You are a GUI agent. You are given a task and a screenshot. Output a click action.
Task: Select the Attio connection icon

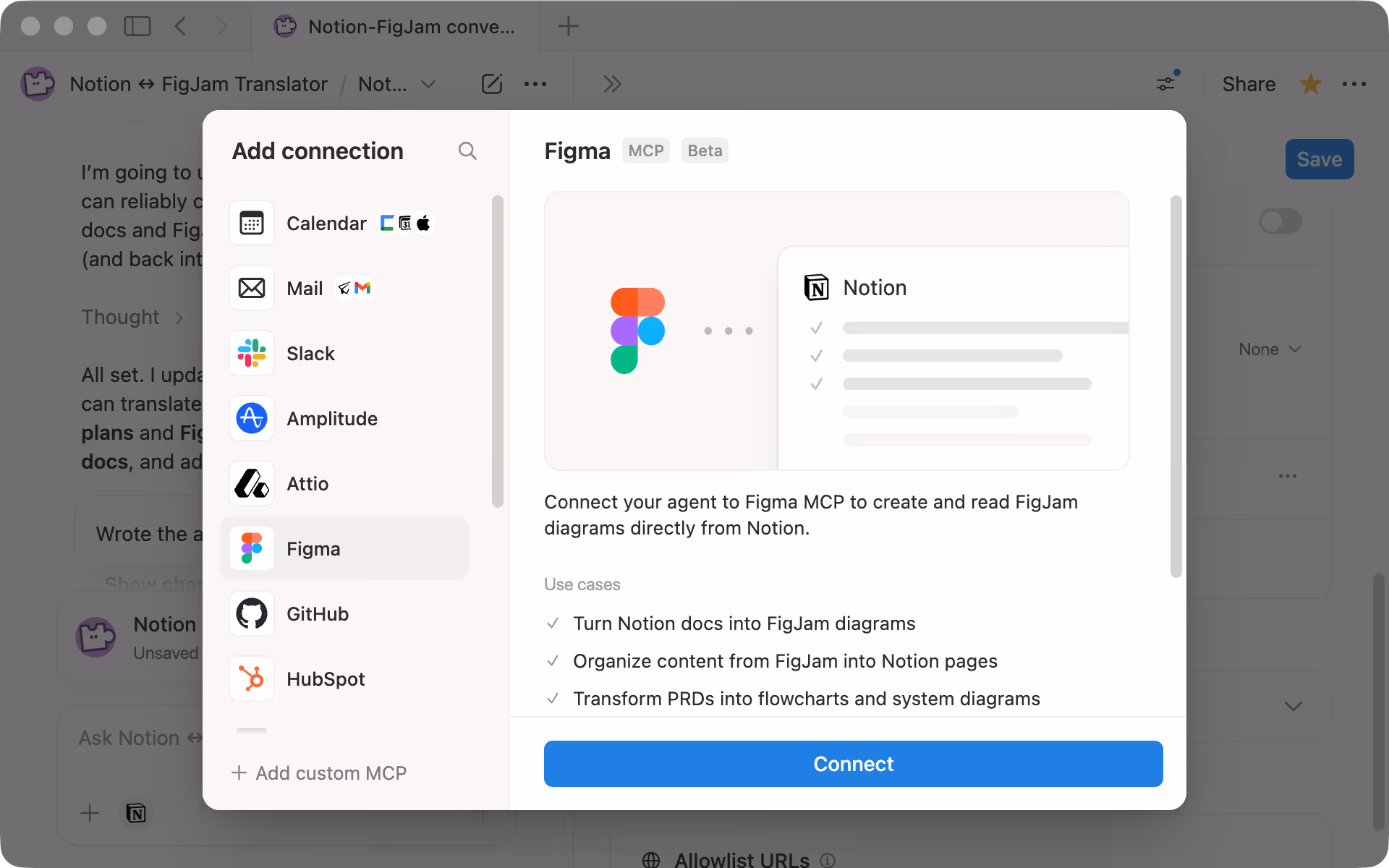click(x=251, y=483)
